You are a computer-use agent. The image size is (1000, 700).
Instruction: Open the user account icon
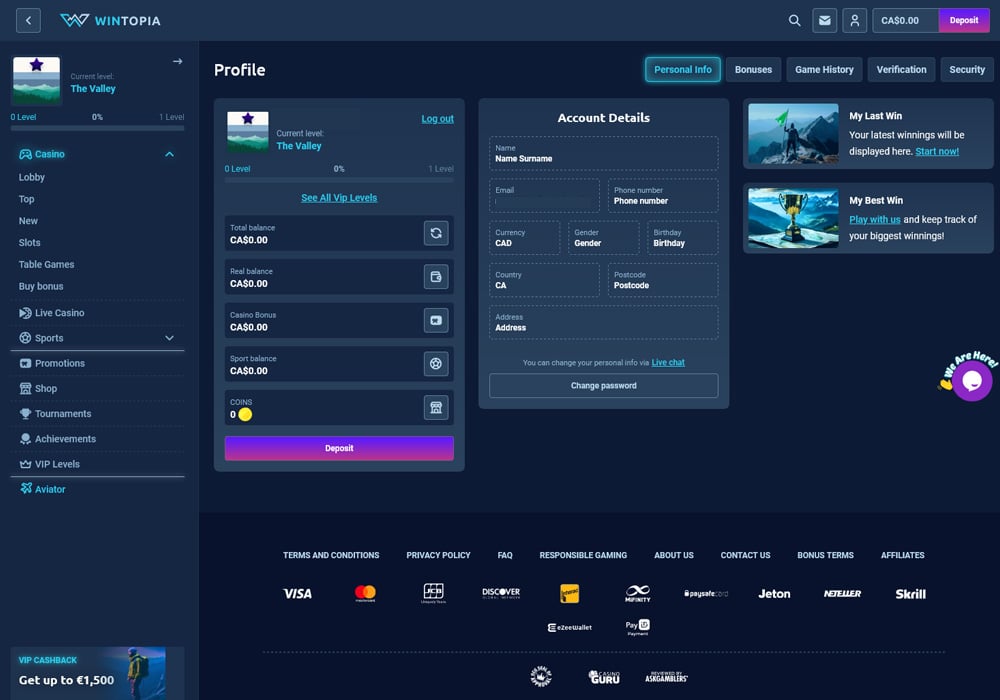point(855,20)
